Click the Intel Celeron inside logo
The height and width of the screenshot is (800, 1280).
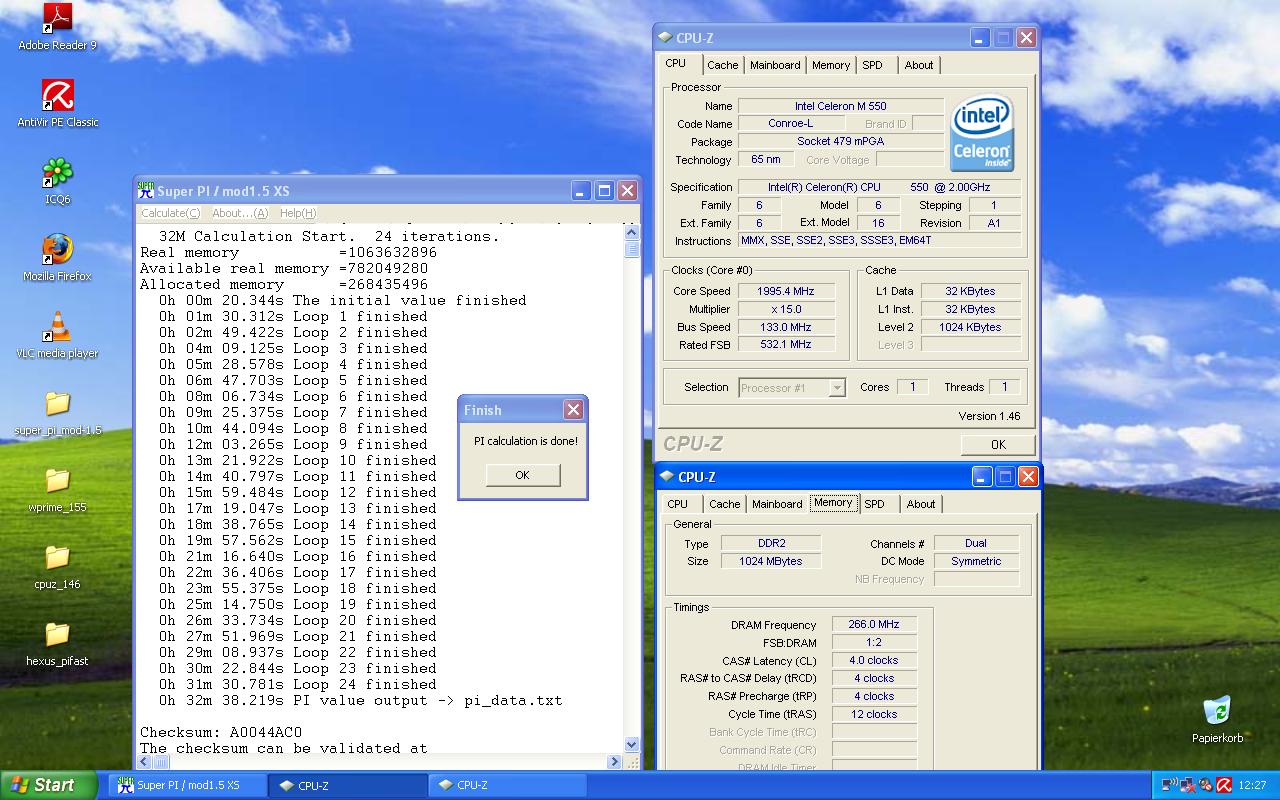click(x=982, y=132)
